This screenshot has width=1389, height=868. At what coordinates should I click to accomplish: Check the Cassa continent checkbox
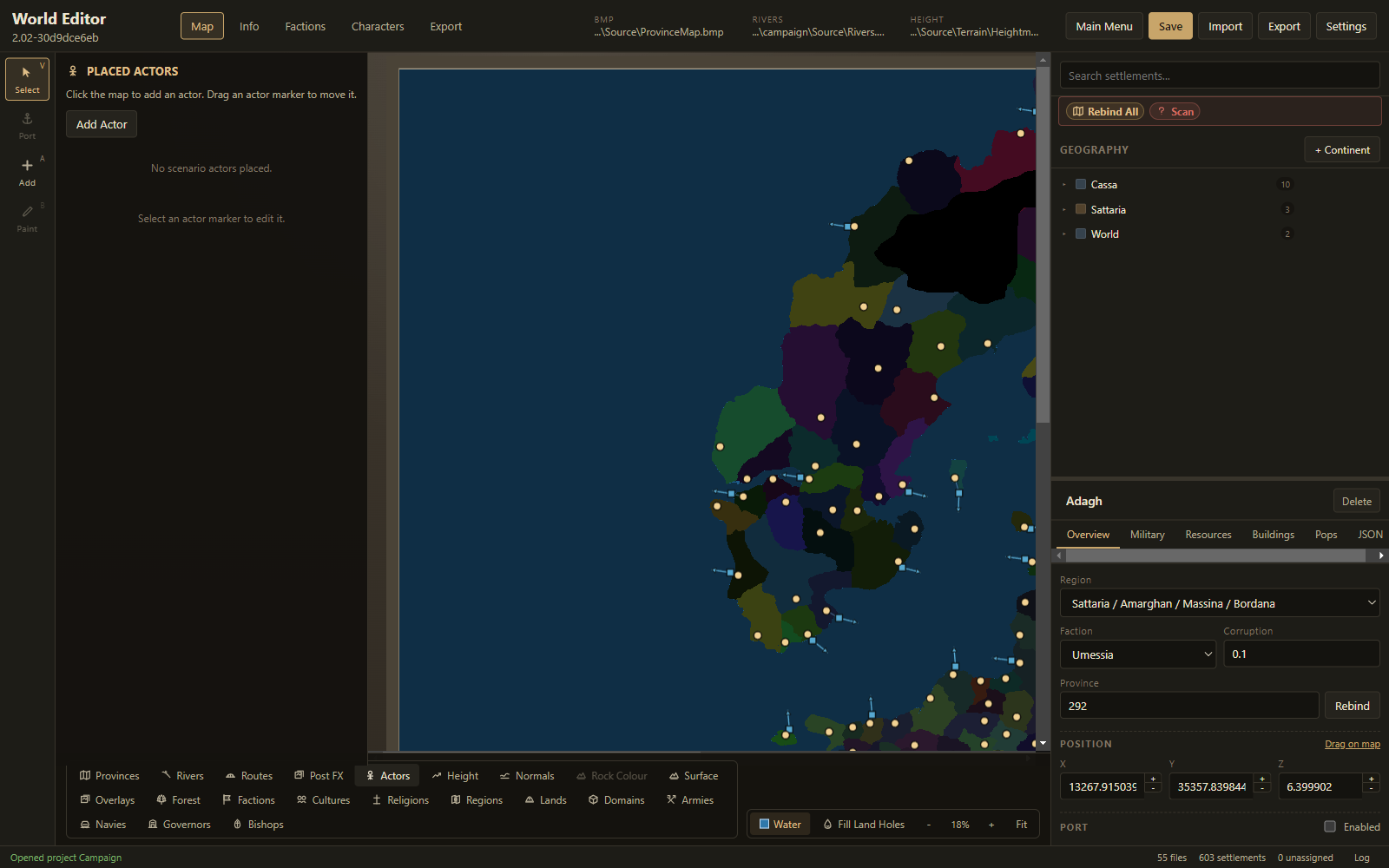pos(1081,184)
